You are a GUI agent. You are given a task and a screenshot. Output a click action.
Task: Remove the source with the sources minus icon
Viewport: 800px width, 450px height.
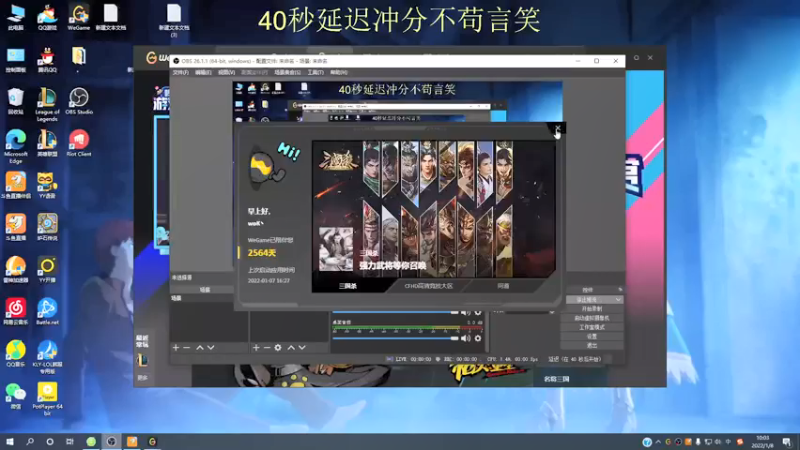click(x=266, y=347)
